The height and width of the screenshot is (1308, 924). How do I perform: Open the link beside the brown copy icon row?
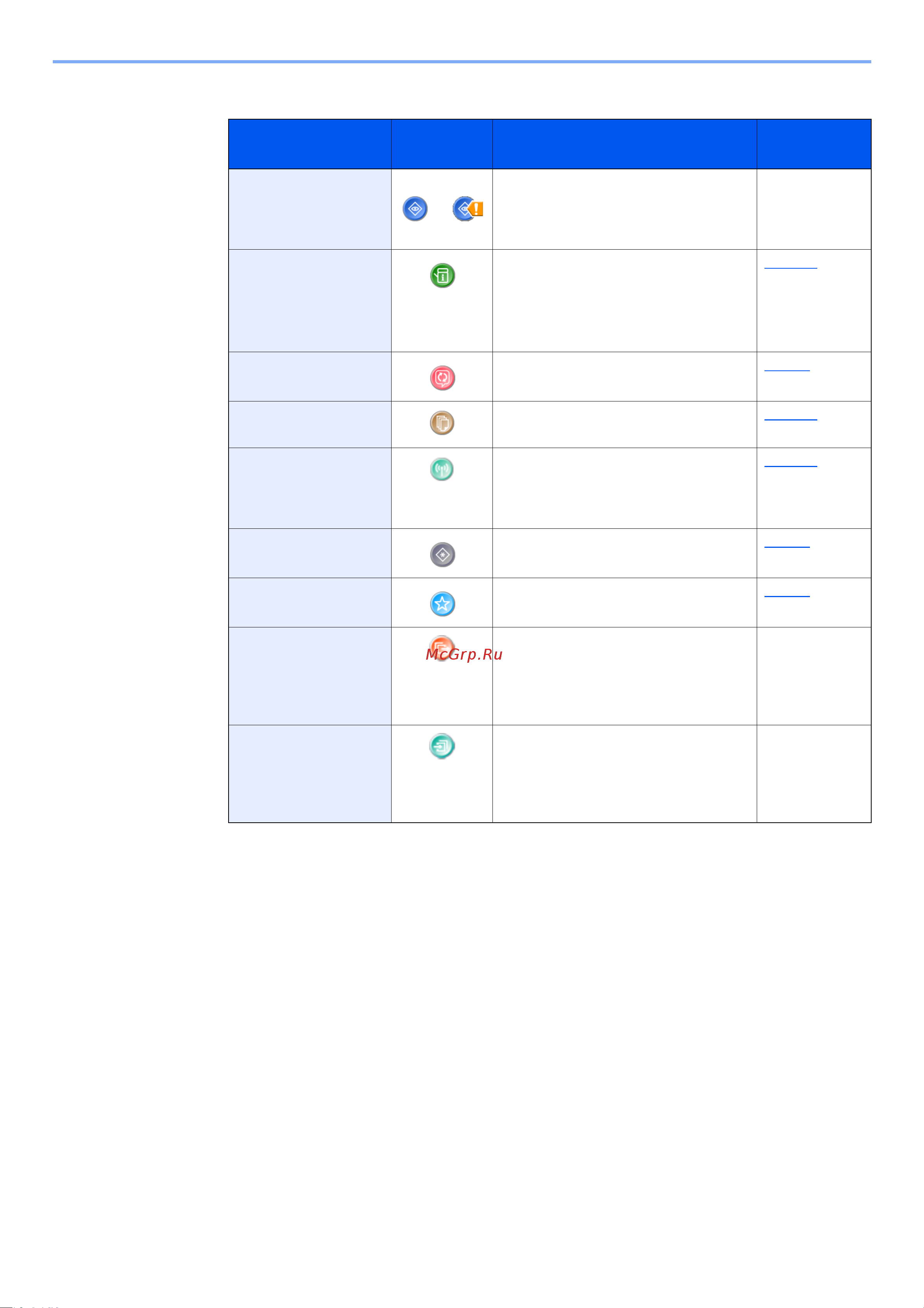point(790,417)
